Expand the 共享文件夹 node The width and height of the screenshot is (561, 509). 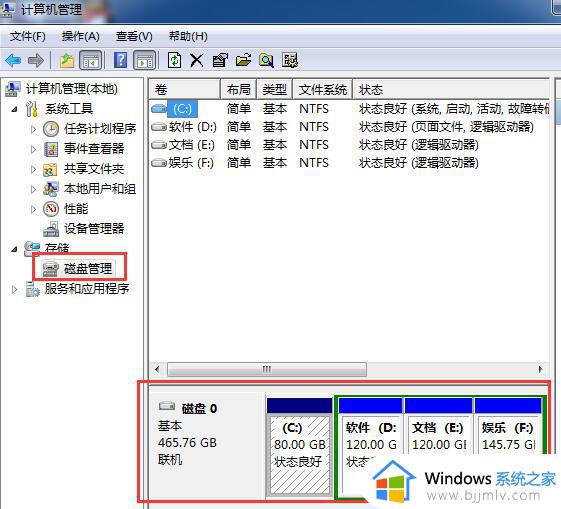pyautogui.click(x=33, y=169)
